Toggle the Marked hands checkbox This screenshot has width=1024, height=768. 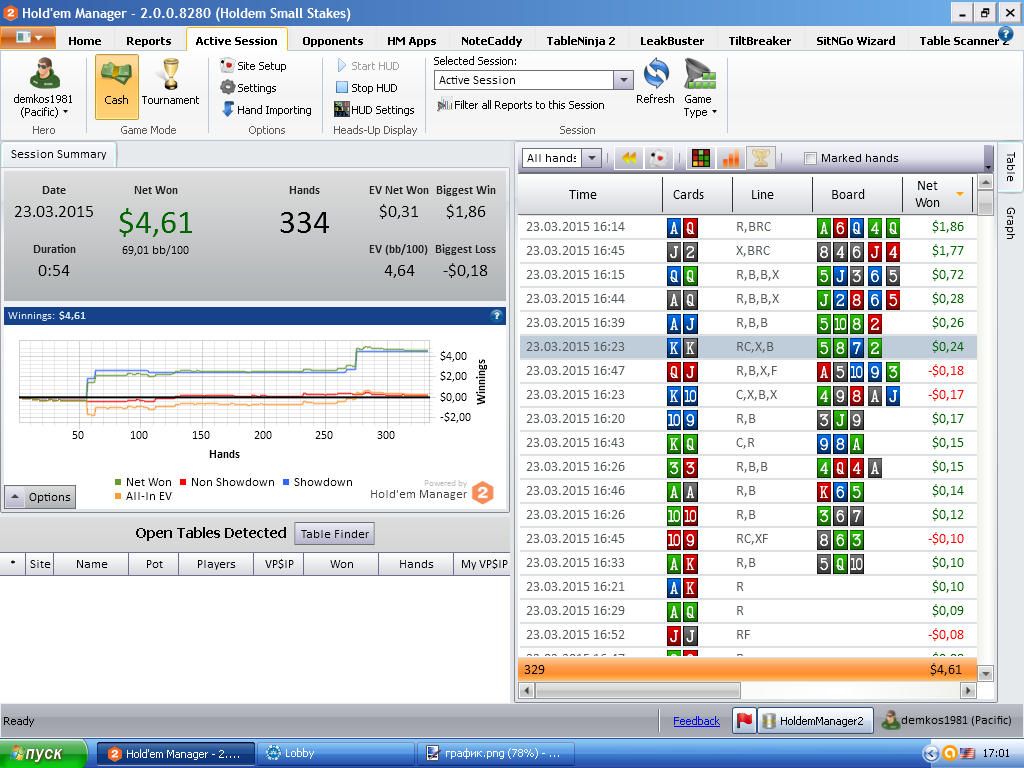coord(810,158)
